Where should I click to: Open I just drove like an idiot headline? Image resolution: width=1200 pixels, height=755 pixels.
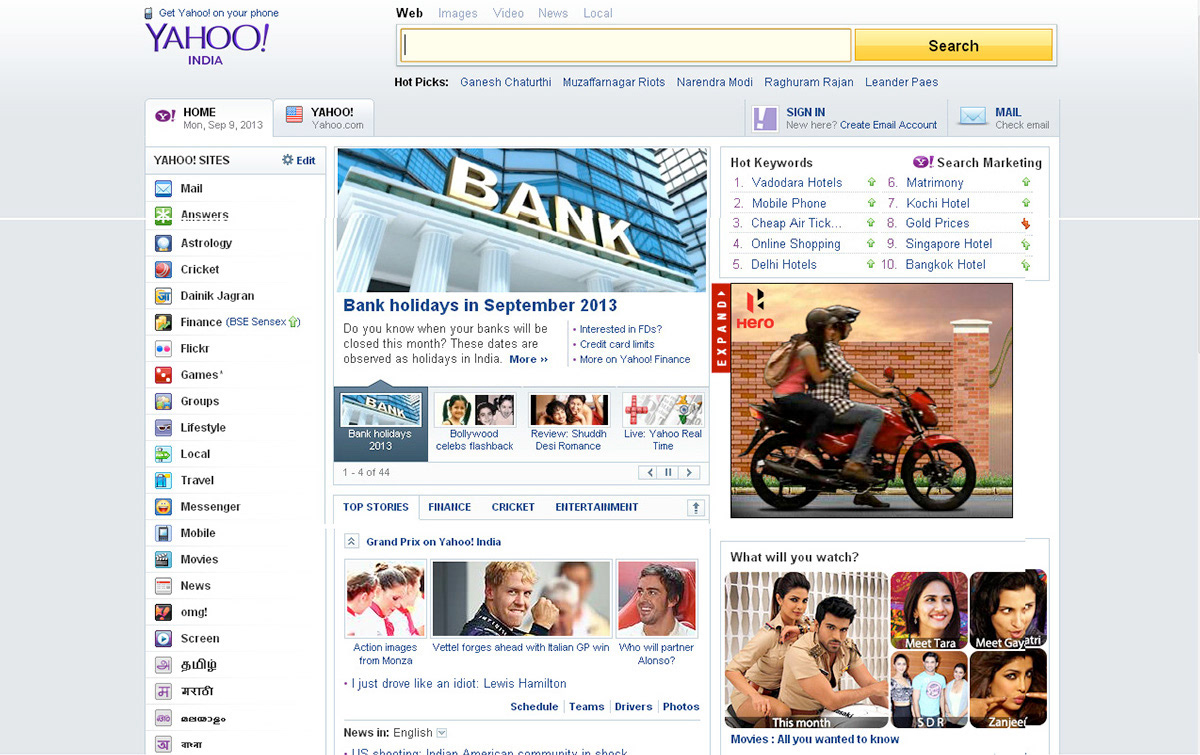pyautogui.click(x=458, y=684)
